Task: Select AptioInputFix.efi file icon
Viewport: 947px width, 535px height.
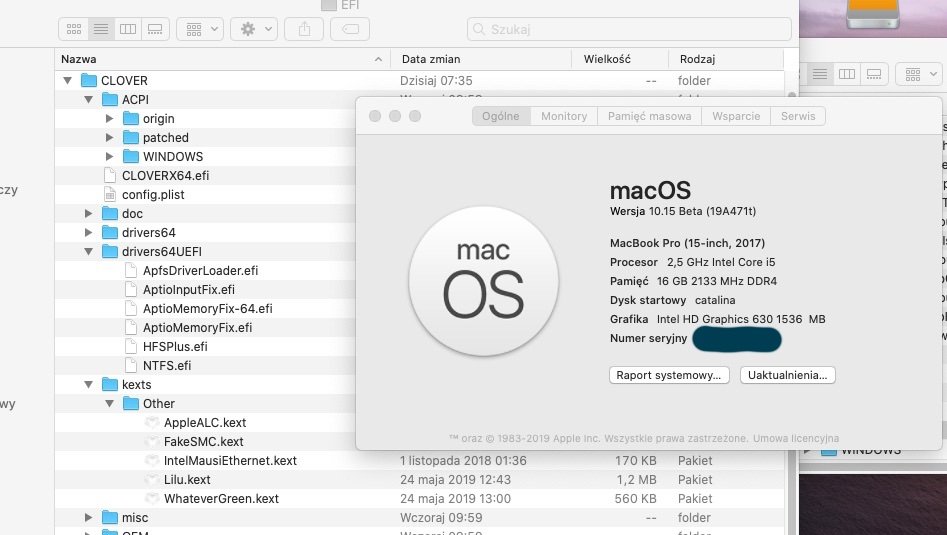Action: point(130,290)
